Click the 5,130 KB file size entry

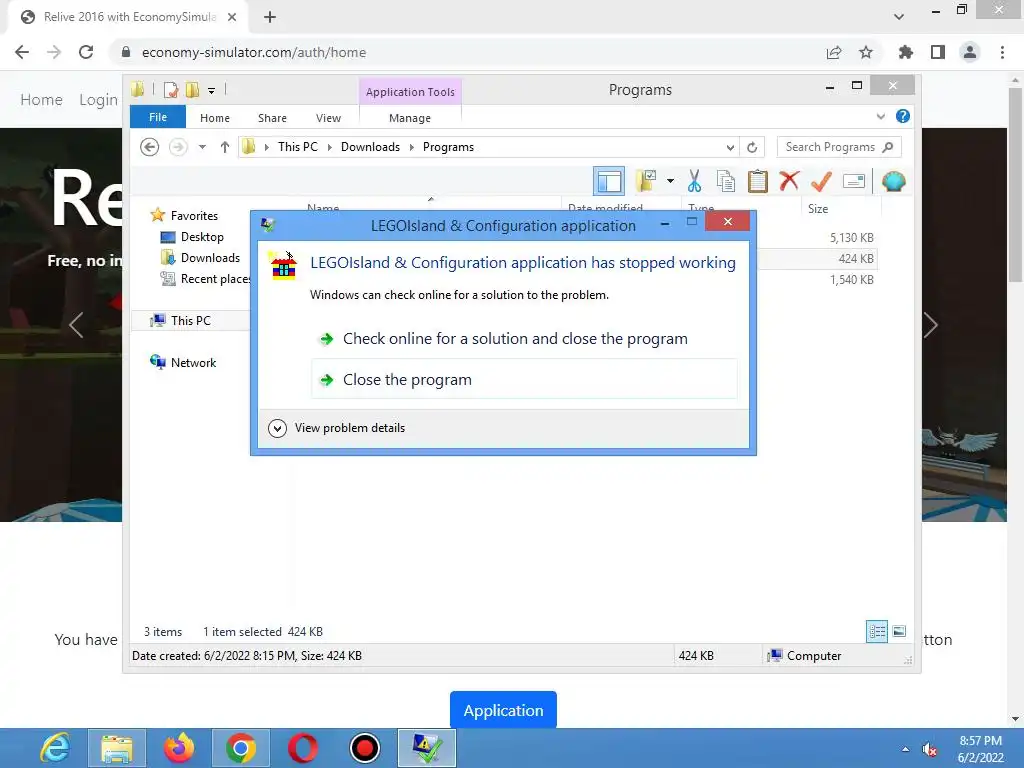(852, 238)
